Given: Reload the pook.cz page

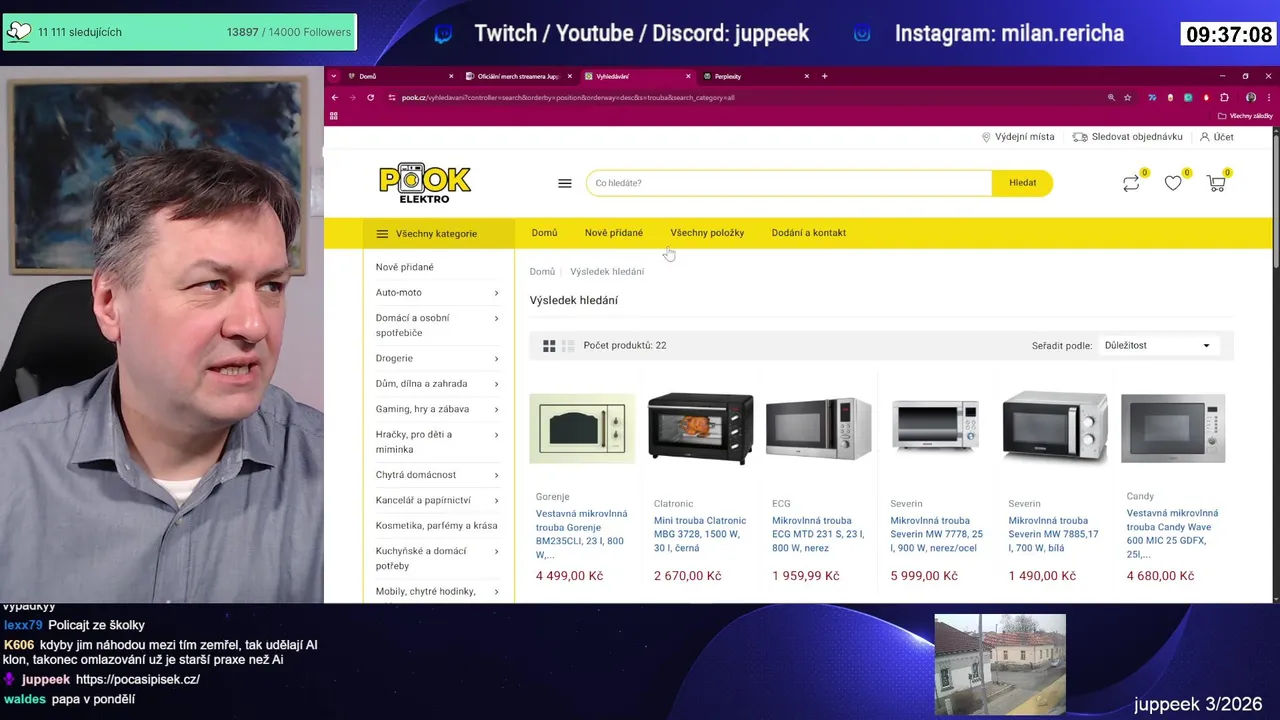Looking at the screenshot, I should coord(371,97).
